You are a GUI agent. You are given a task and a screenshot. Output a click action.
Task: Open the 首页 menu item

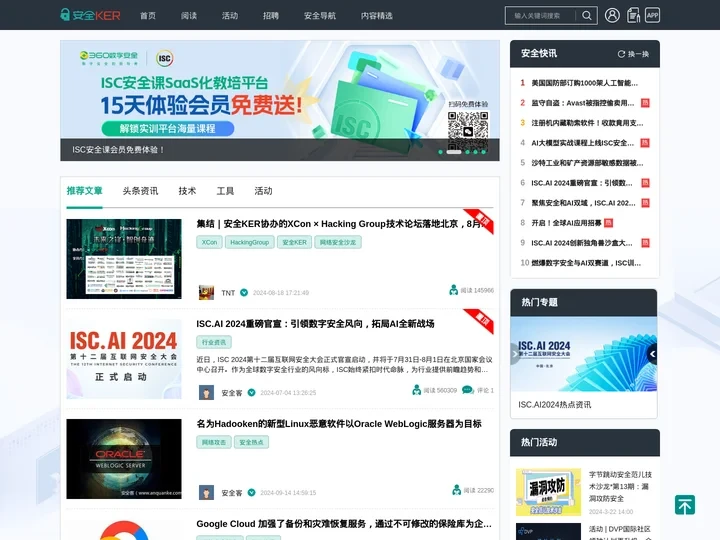coord(148,16)
